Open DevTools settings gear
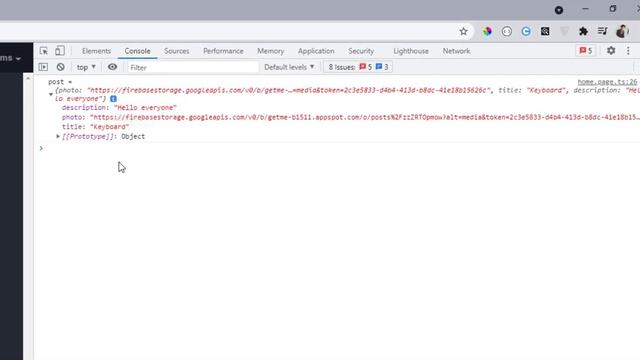Image resolution: width=640 pixels, height=360 pixels. coord(611,51)
